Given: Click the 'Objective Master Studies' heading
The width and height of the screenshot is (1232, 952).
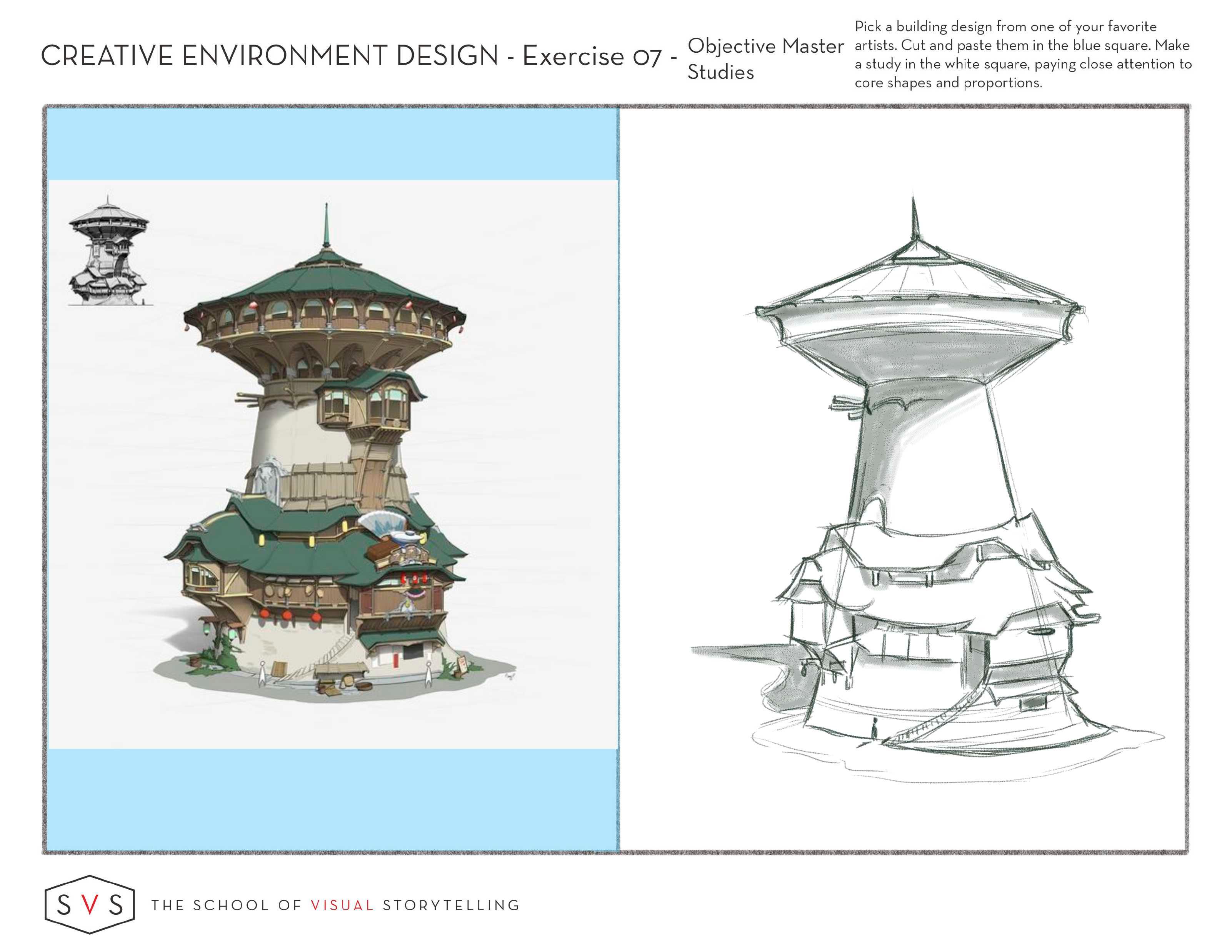Looking at the screenshot, I should (765, 58).
